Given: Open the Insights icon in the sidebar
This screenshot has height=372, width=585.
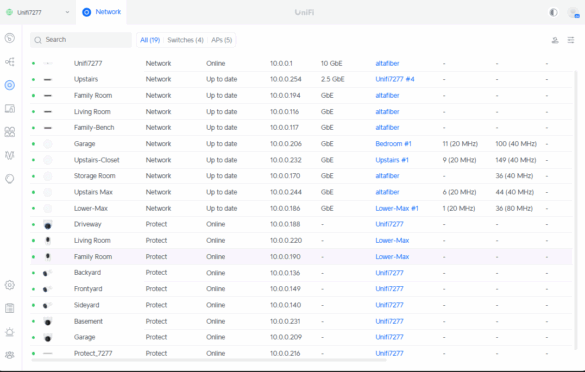Looking at the screenshot, I should coord(10,155).
